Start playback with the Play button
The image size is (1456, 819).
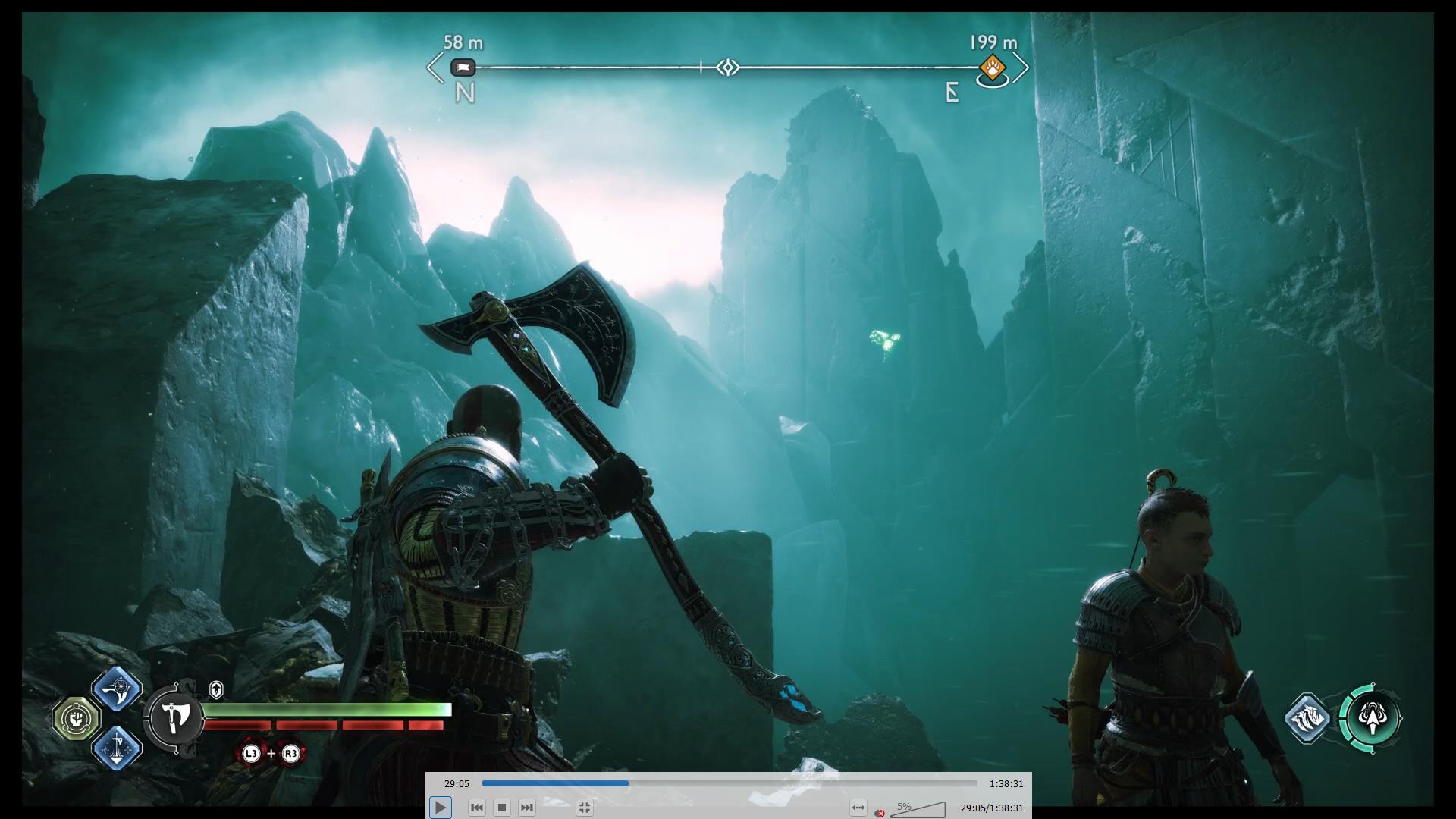coord(440,808)
